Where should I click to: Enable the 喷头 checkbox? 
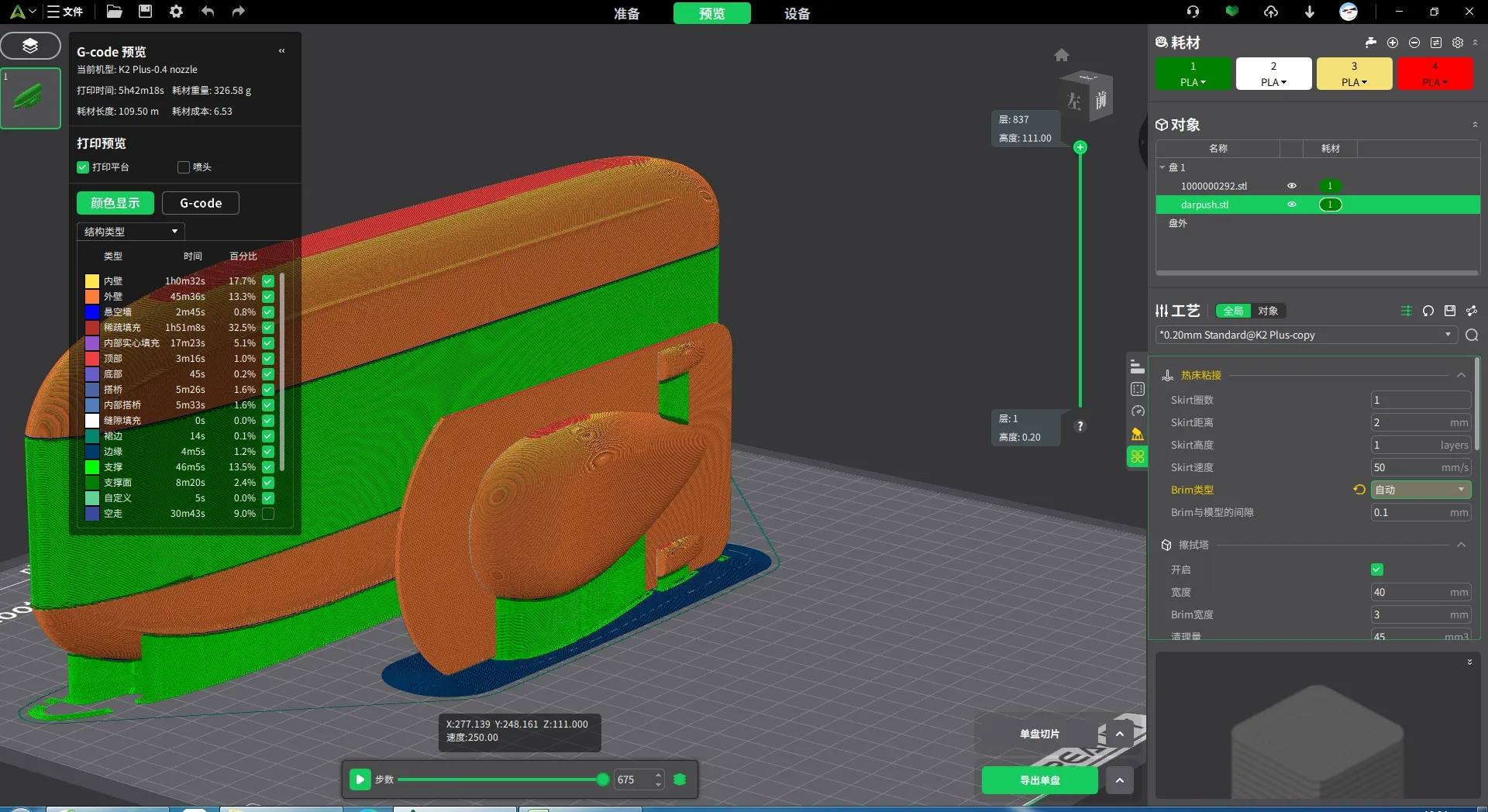click(183, 167)
